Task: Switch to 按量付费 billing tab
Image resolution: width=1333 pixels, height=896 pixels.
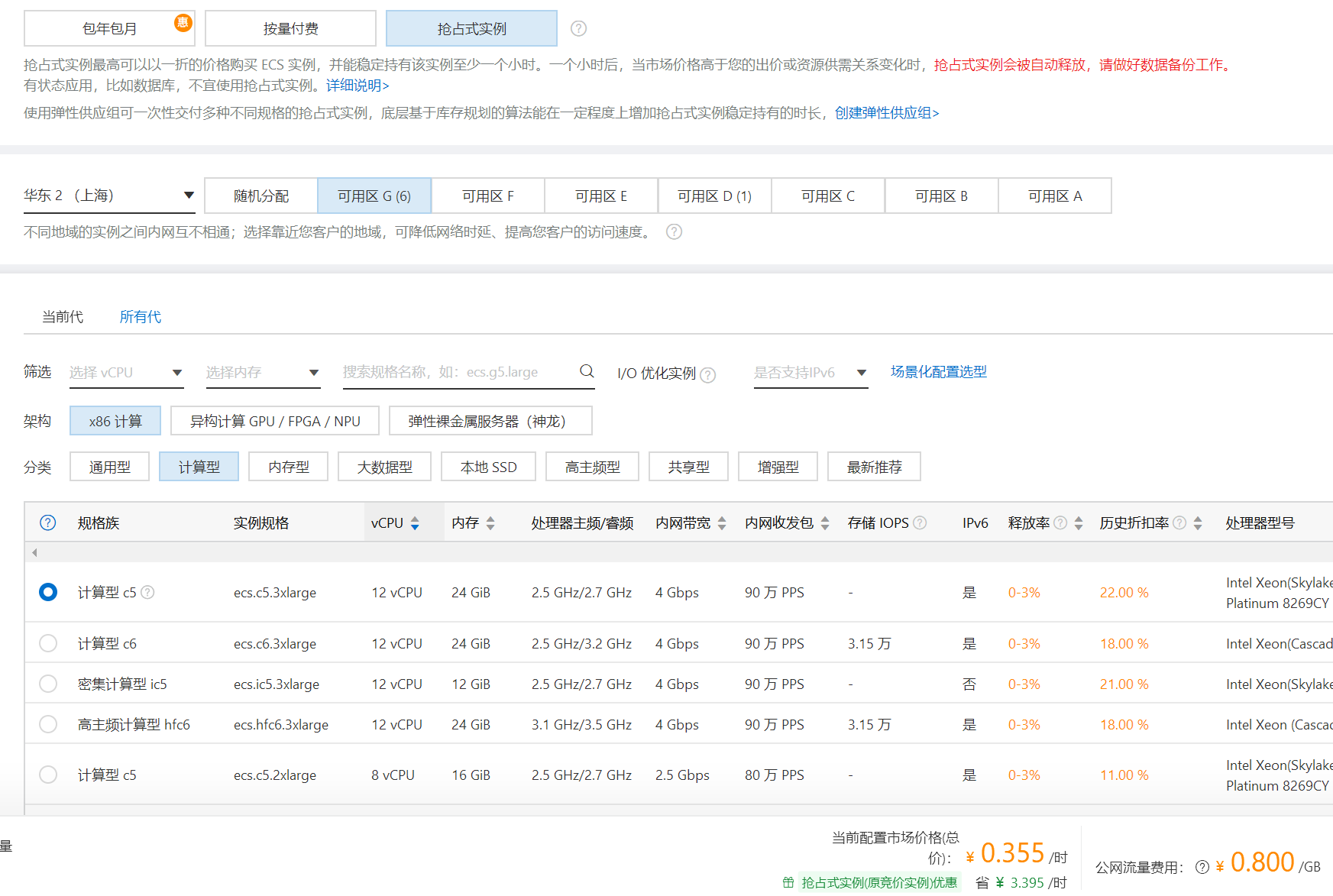Action: coord(290,28)
